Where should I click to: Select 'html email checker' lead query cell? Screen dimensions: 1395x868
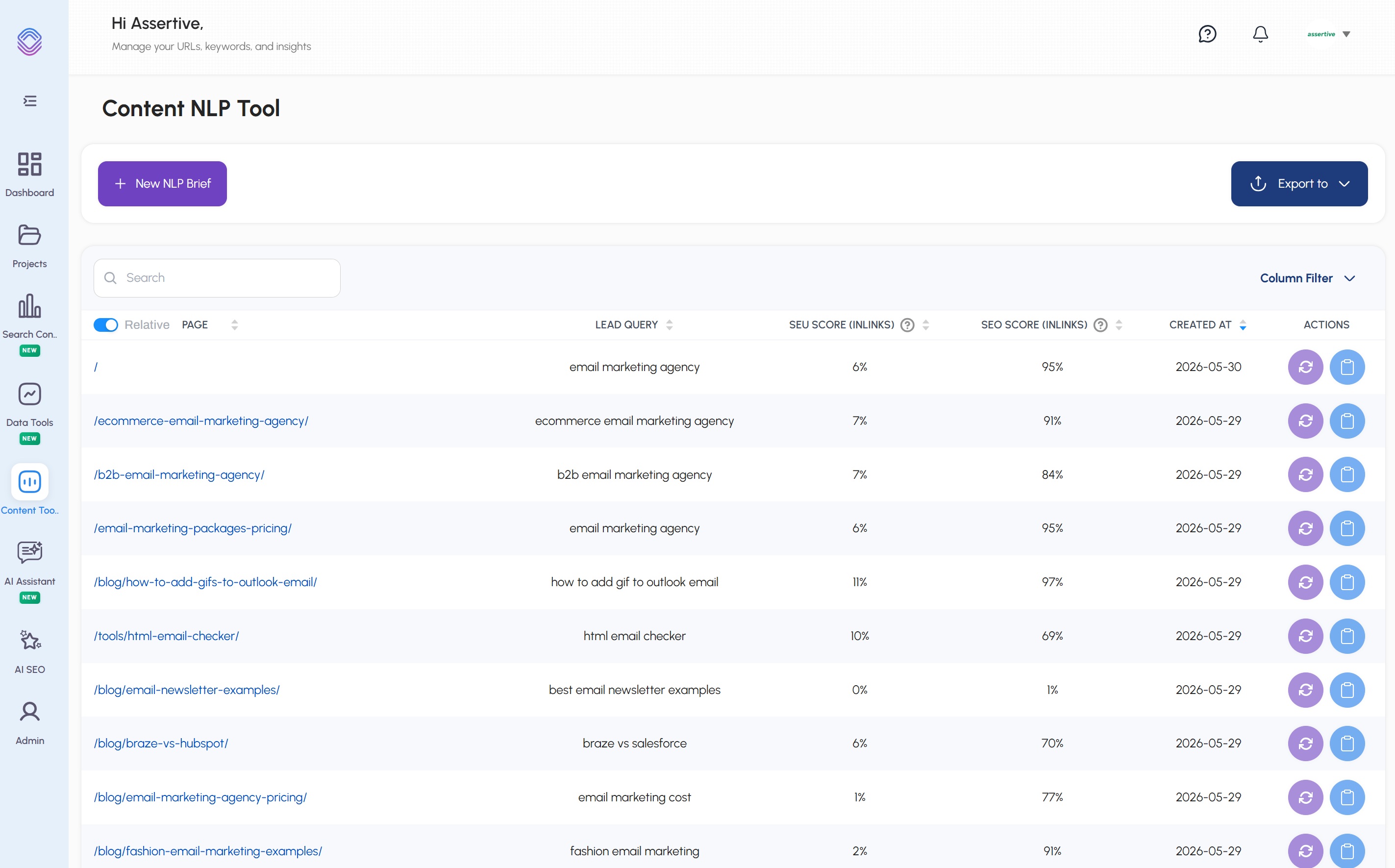pyautogui.click(x=634, y=636)
